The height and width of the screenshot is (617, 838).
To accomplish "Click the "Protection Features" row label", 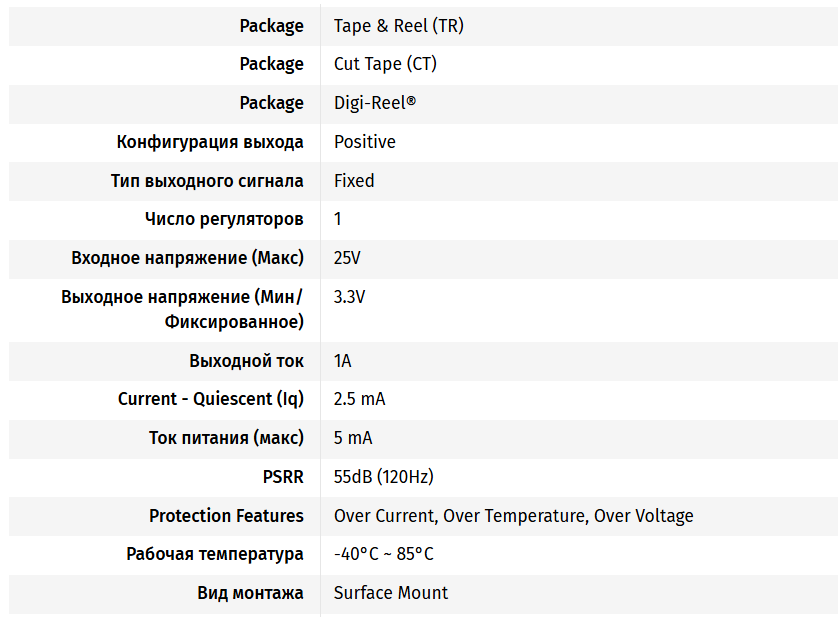I will tap(226, 516).
